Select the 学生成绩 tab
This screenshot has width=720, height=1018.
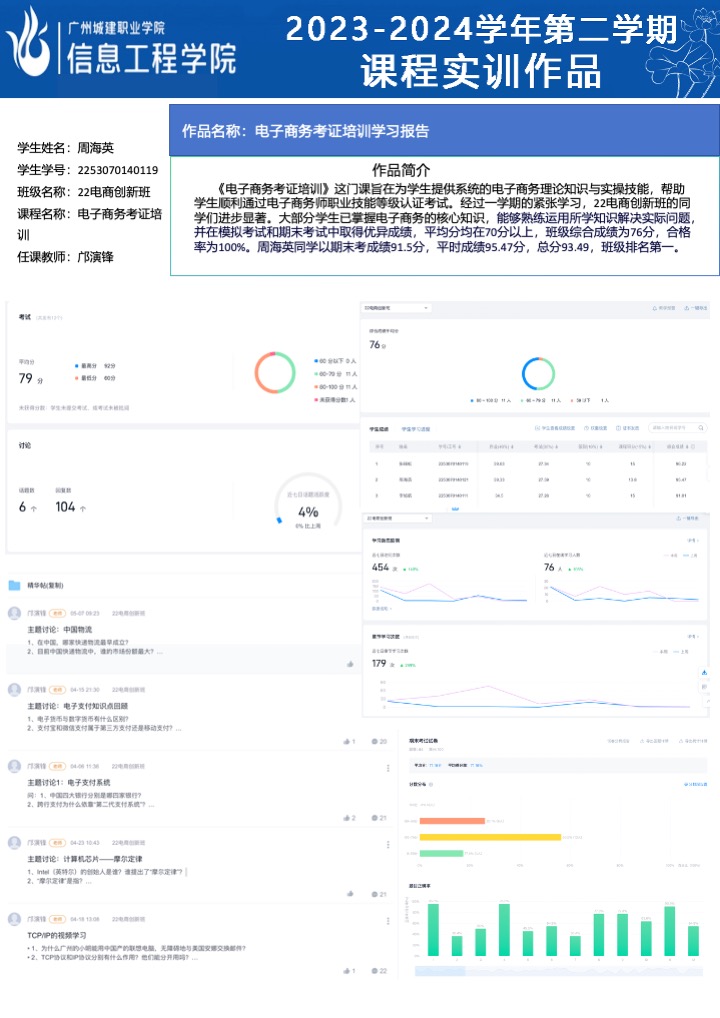[379, 428]
